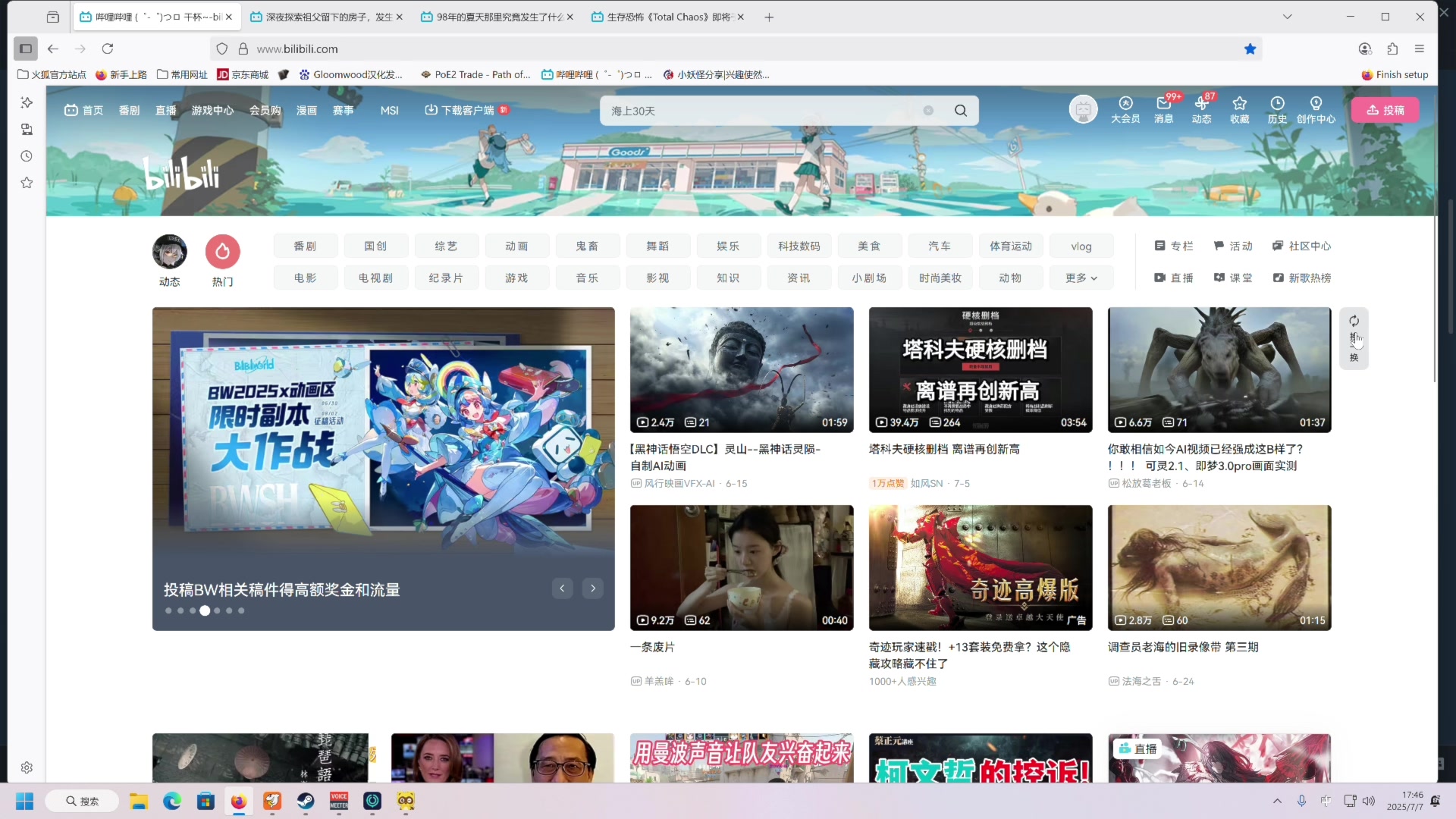This screenshot has width=1456, height=819.
Task: Open the 火狐官方站点 bookmark folder
Action: click(52, 74)
